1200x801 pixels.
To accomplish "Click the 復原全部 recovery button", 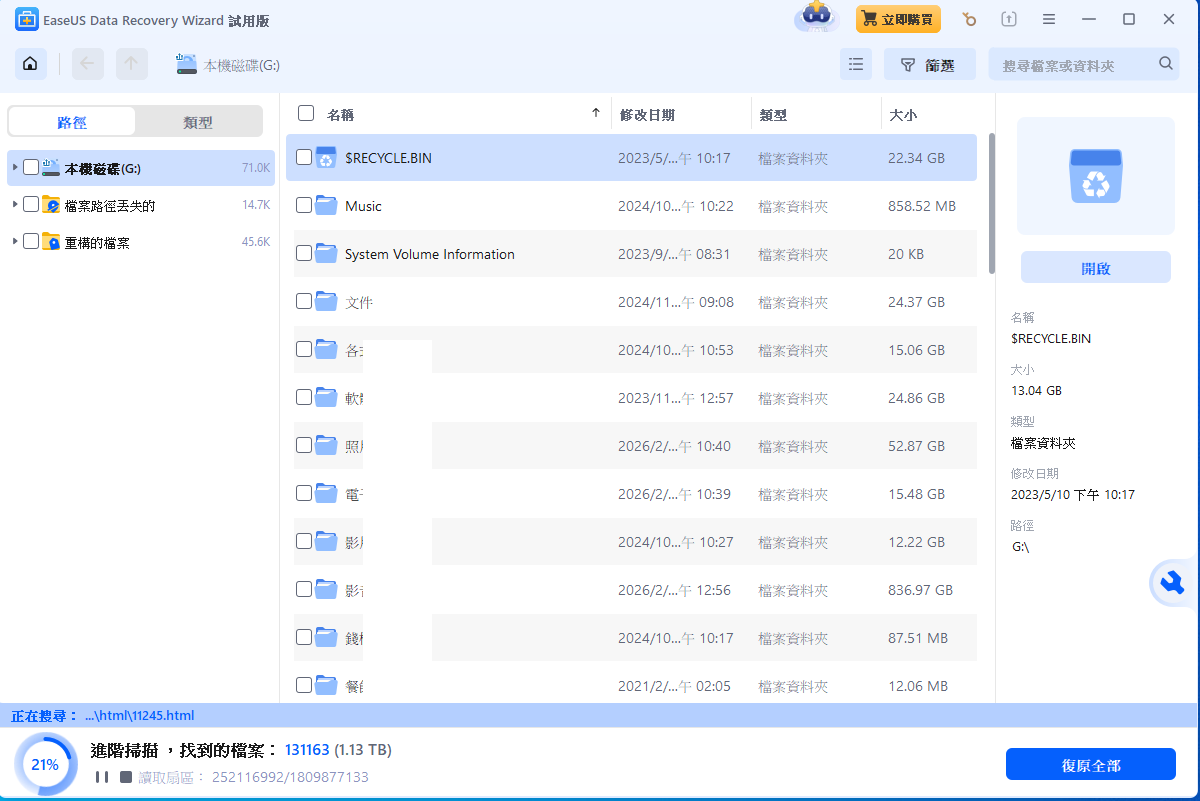I will point(1090,764).
